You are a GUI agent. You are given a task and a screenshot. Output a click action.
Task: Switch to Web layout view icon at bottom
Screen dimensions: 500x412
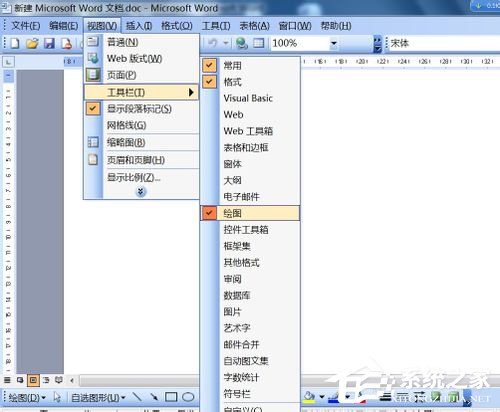20,380
